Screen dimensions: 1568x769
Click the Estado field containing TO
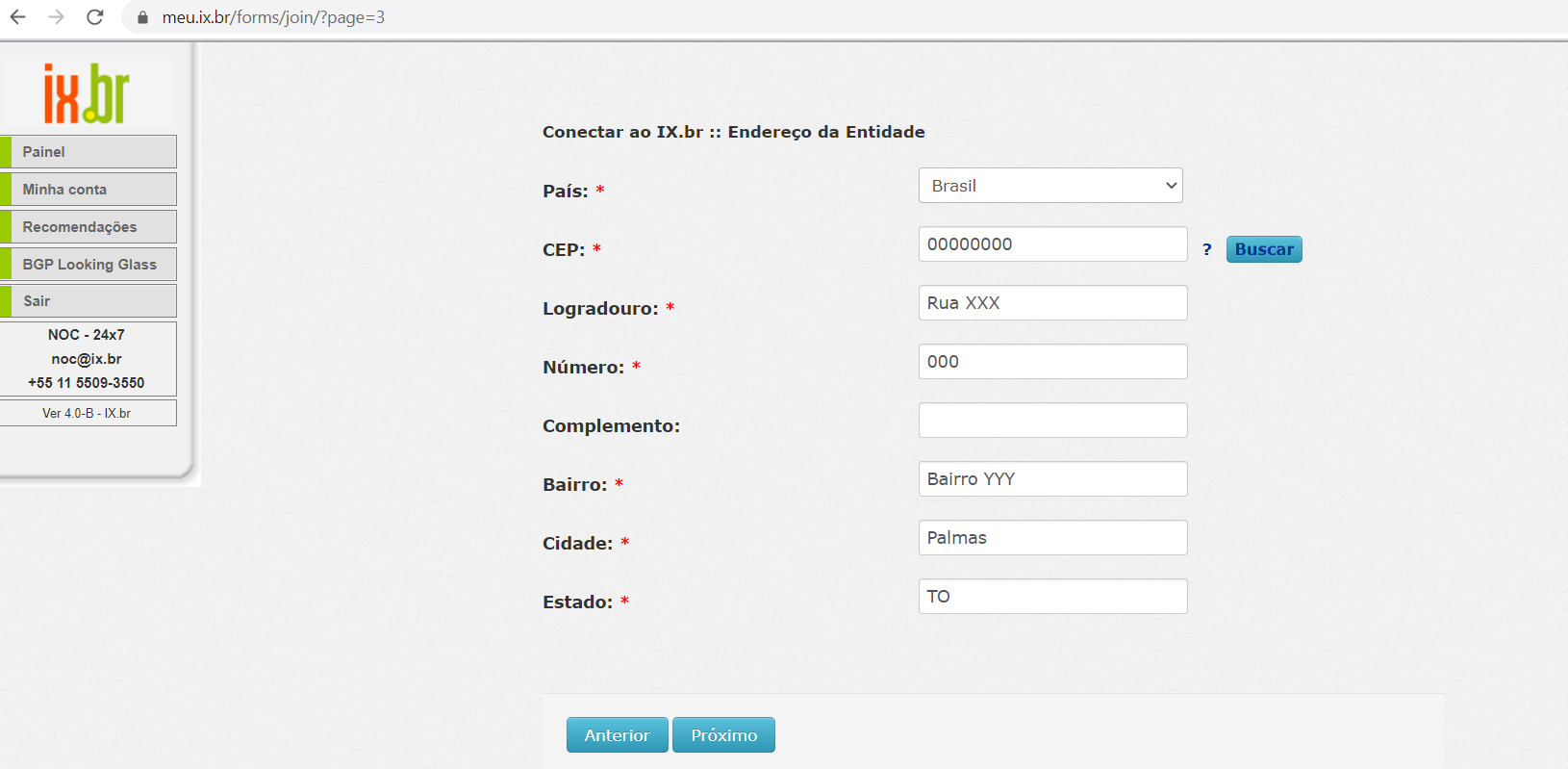1053,597
